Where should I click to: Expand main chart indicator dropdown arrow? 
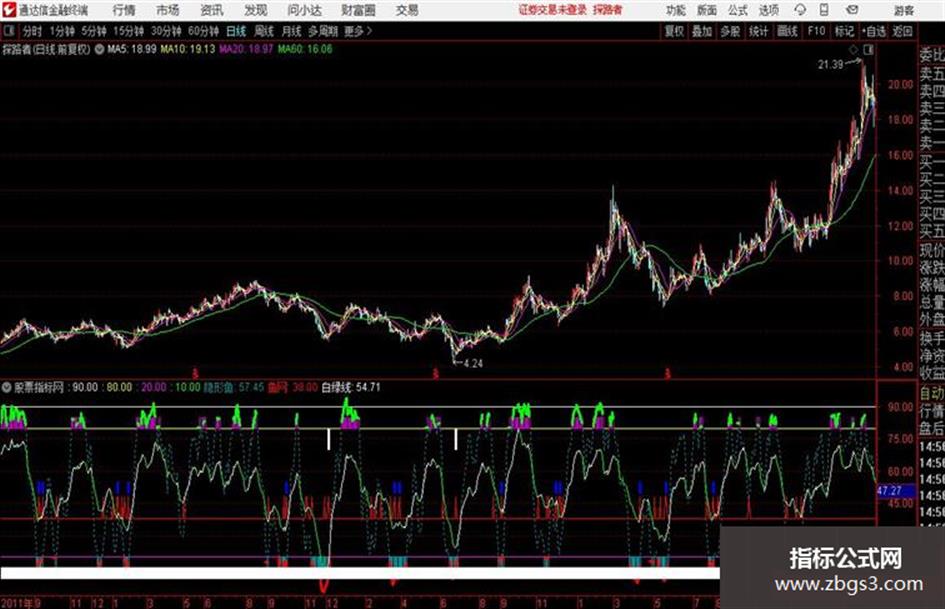tap(99, 49)
